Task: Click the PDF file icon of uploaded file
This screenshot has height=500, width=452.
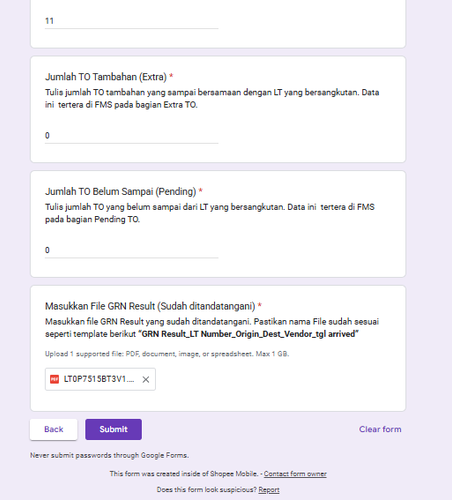Action: pyautogui.click(x=54, y=379)
